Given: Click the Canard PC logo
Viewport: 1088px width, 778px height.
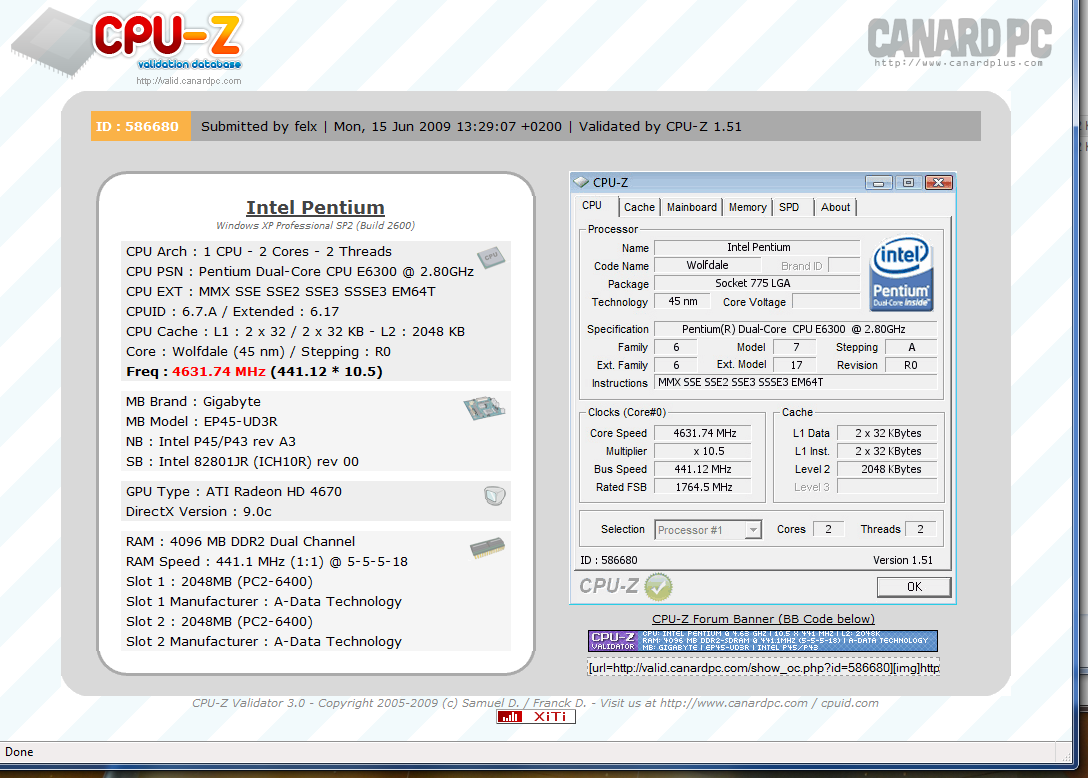Looking at the screenshot, I should [x=960, y=42].
